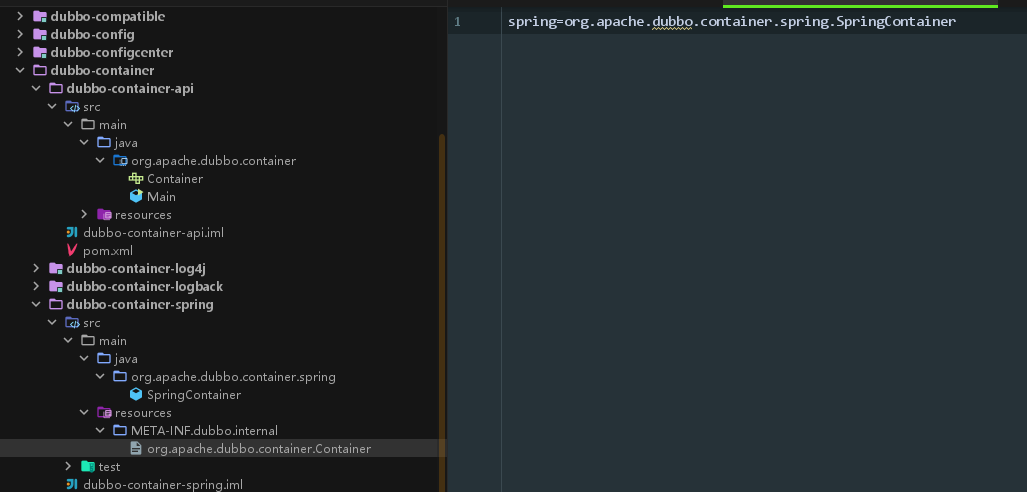Viewport: 1027px width, 492px height.
Task: Click the SpringContainer class icon
Action: (136, 395)
